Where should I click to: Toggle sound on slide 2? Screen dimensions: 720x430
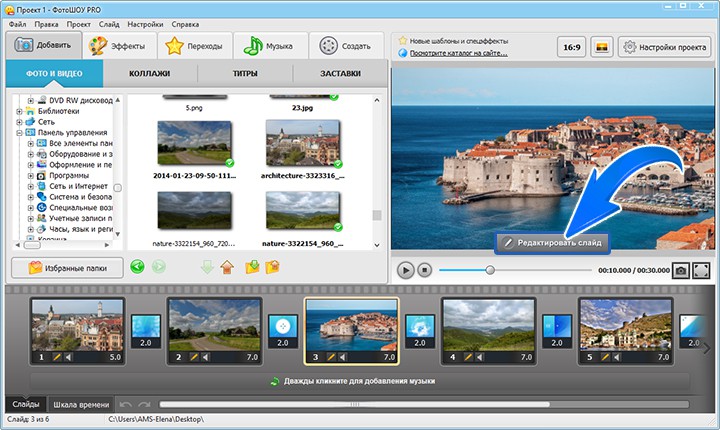pyautogui.click(x=206, y=357)
